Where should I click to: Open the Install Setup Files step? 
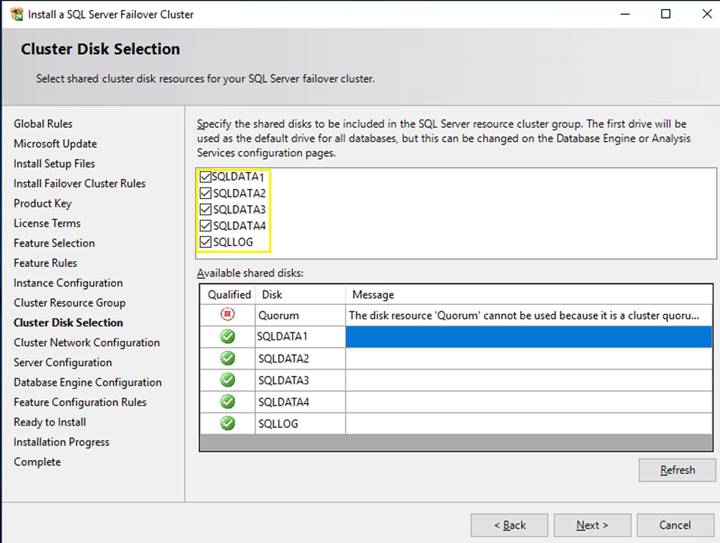(54, 163)
